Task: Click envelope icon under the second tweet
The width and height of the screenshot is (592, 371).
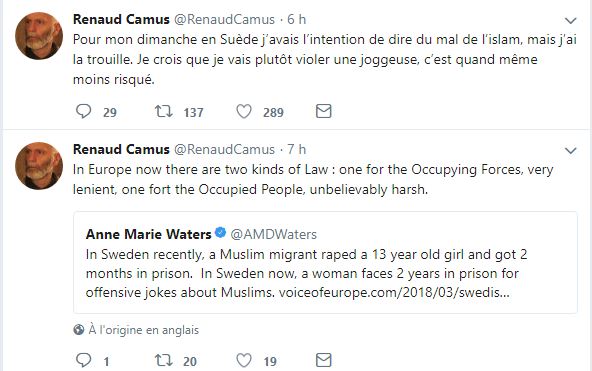Action: tap(324, 360)
